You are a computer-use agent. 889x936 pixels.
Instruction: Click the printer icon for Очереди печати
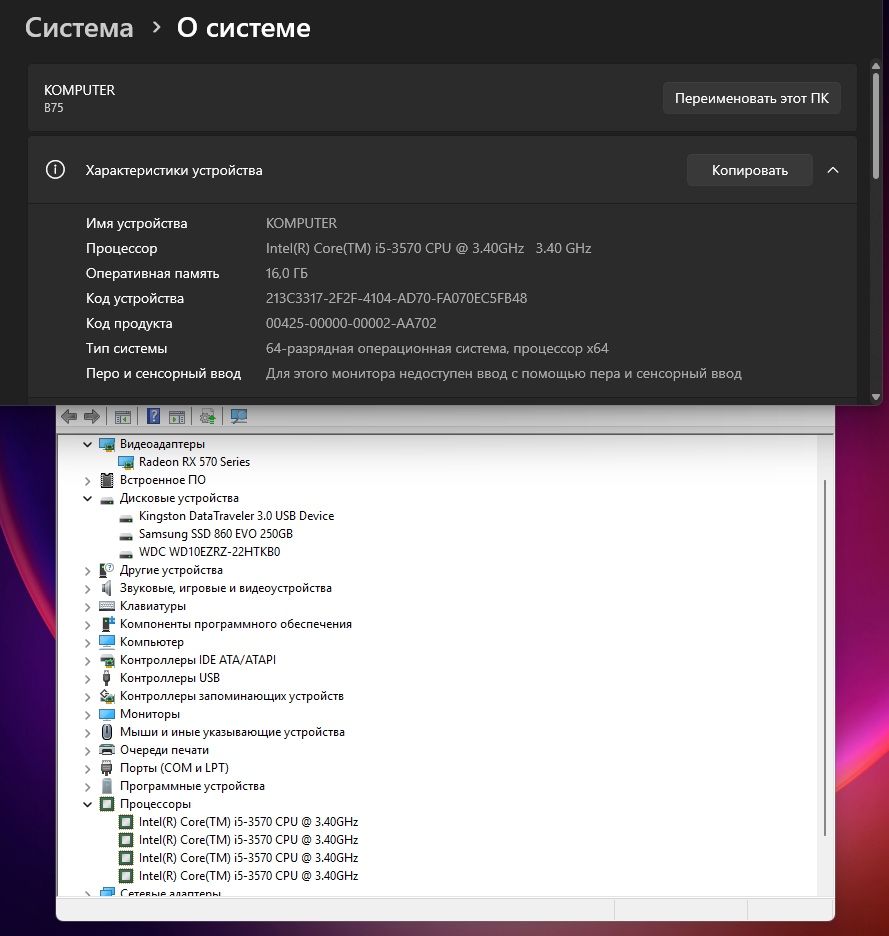(x=107, y=750)
